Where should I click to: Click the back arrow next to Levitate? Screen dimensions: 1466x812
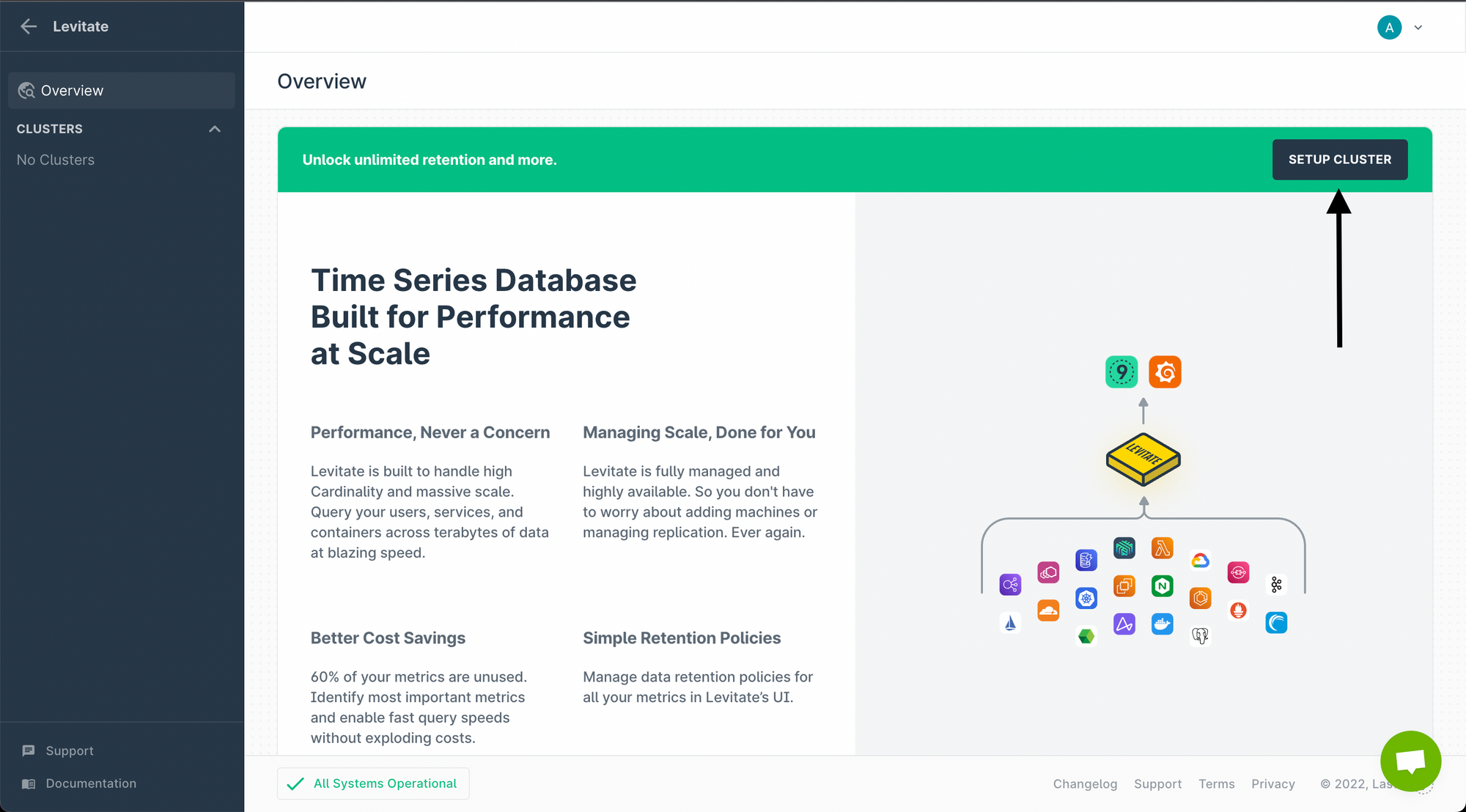pyautogui.click(x=29, y=26)
